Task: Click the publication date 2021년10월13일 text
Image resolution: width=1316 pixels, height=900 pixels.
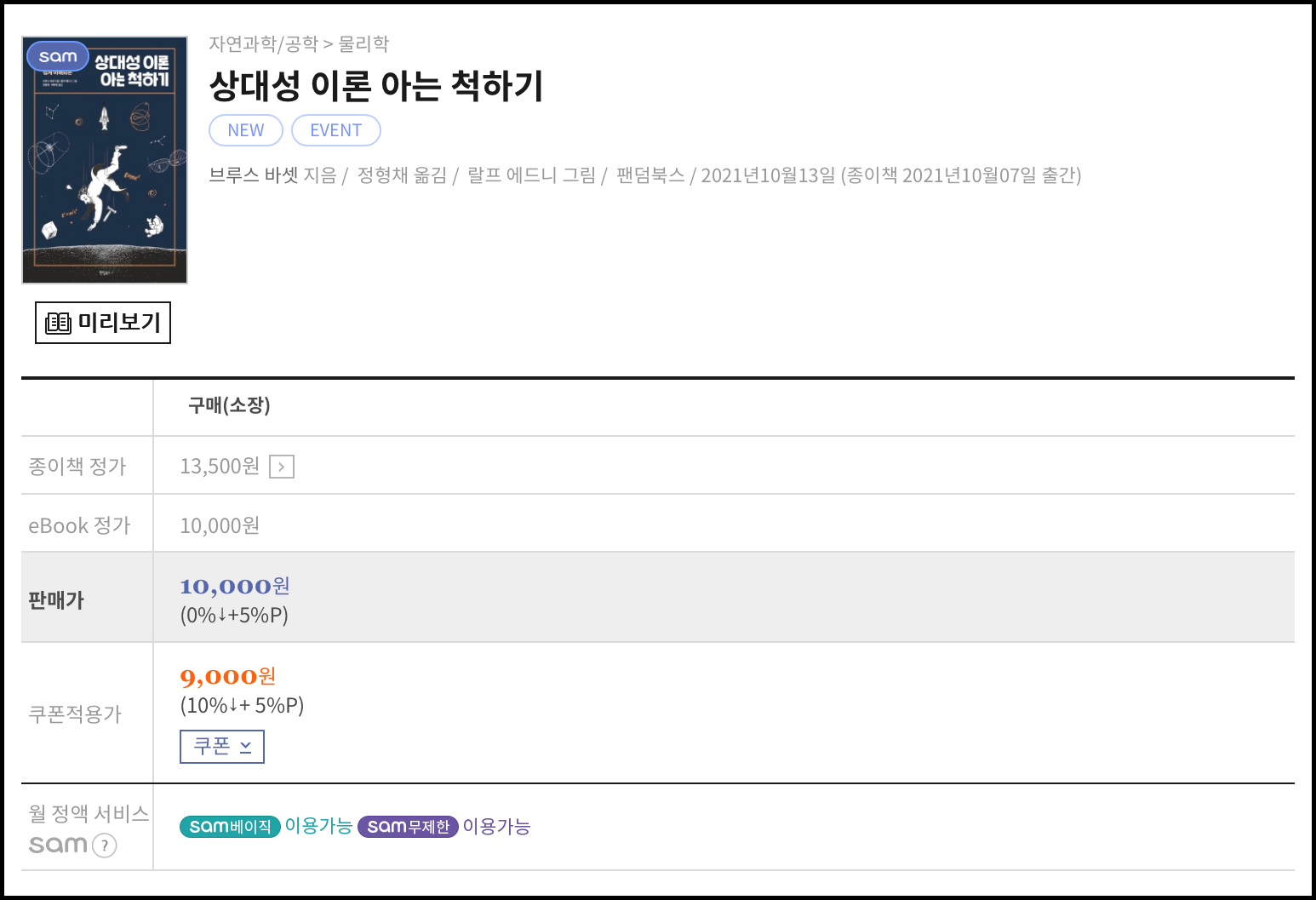Action: click(768, 175)
